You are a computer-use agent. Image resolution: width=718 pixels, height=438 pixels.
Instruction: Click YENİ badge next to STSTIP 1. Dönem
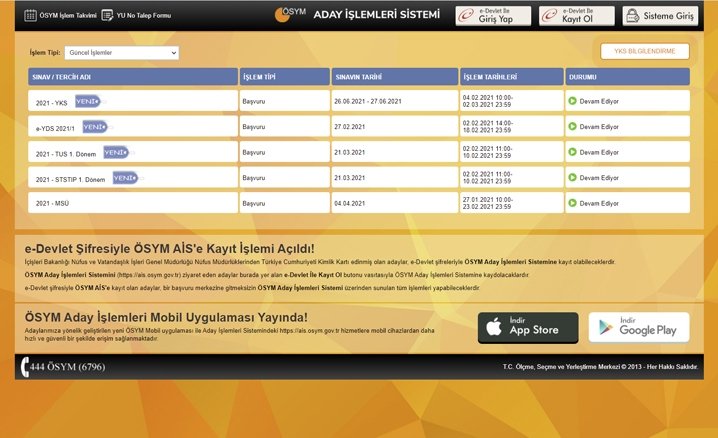(x=125, y=178)
